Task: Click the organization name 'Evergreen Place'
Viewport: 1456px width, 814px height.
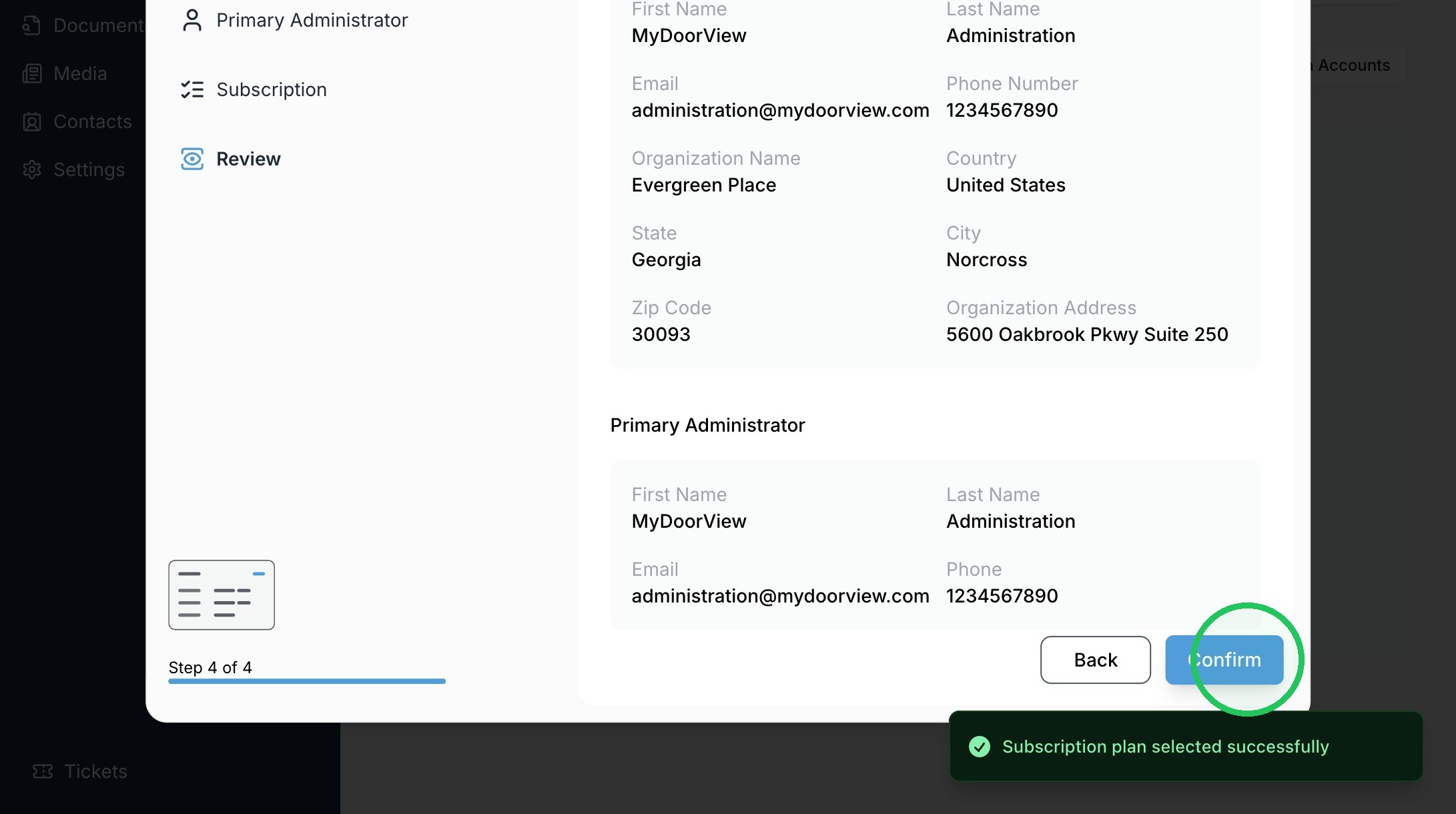Action: point(704,185)
